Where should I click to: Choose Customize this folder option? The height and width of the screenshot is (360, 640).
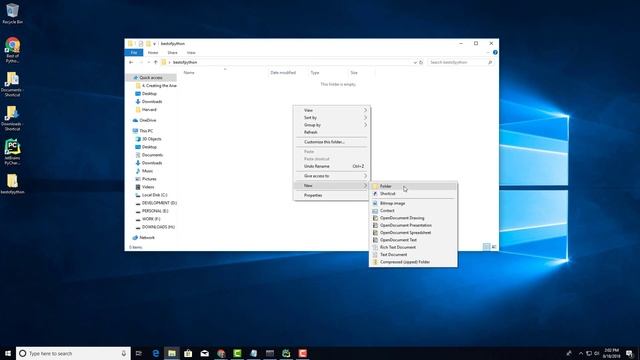tap(331, 142)
